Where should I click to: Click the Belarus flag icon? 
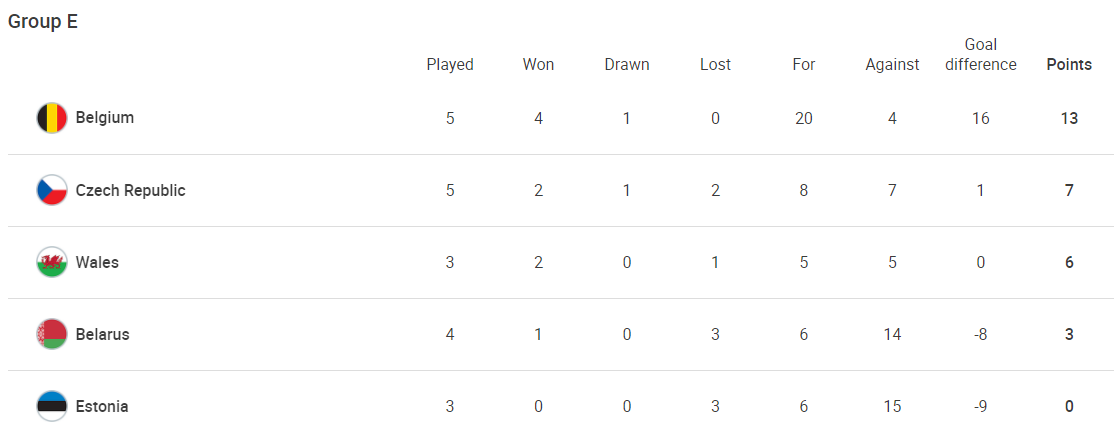[x=52, y=334]
